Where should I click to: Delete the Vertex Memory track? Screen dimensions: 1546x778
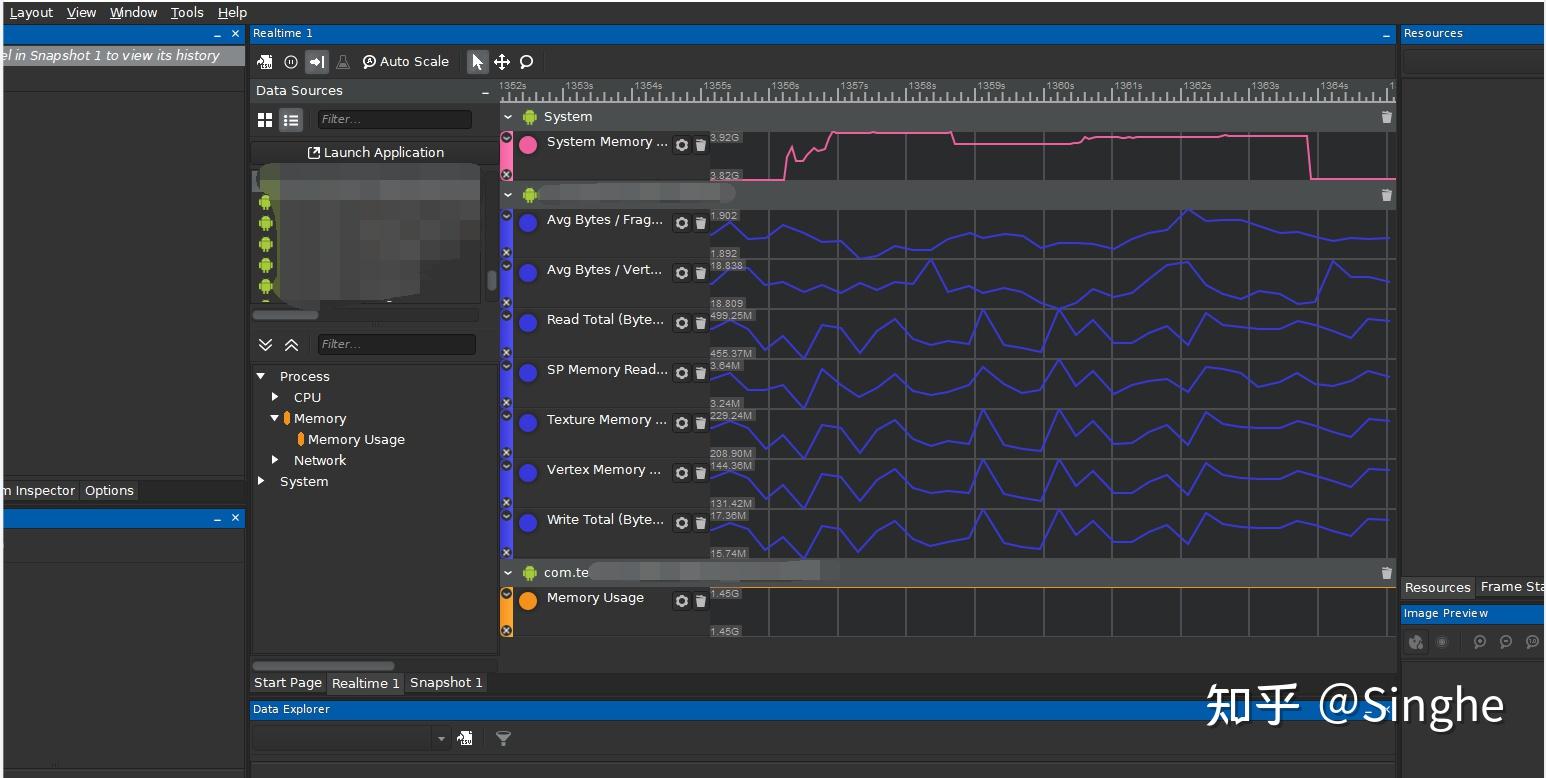pyautogui.click(x=701, y=473)
